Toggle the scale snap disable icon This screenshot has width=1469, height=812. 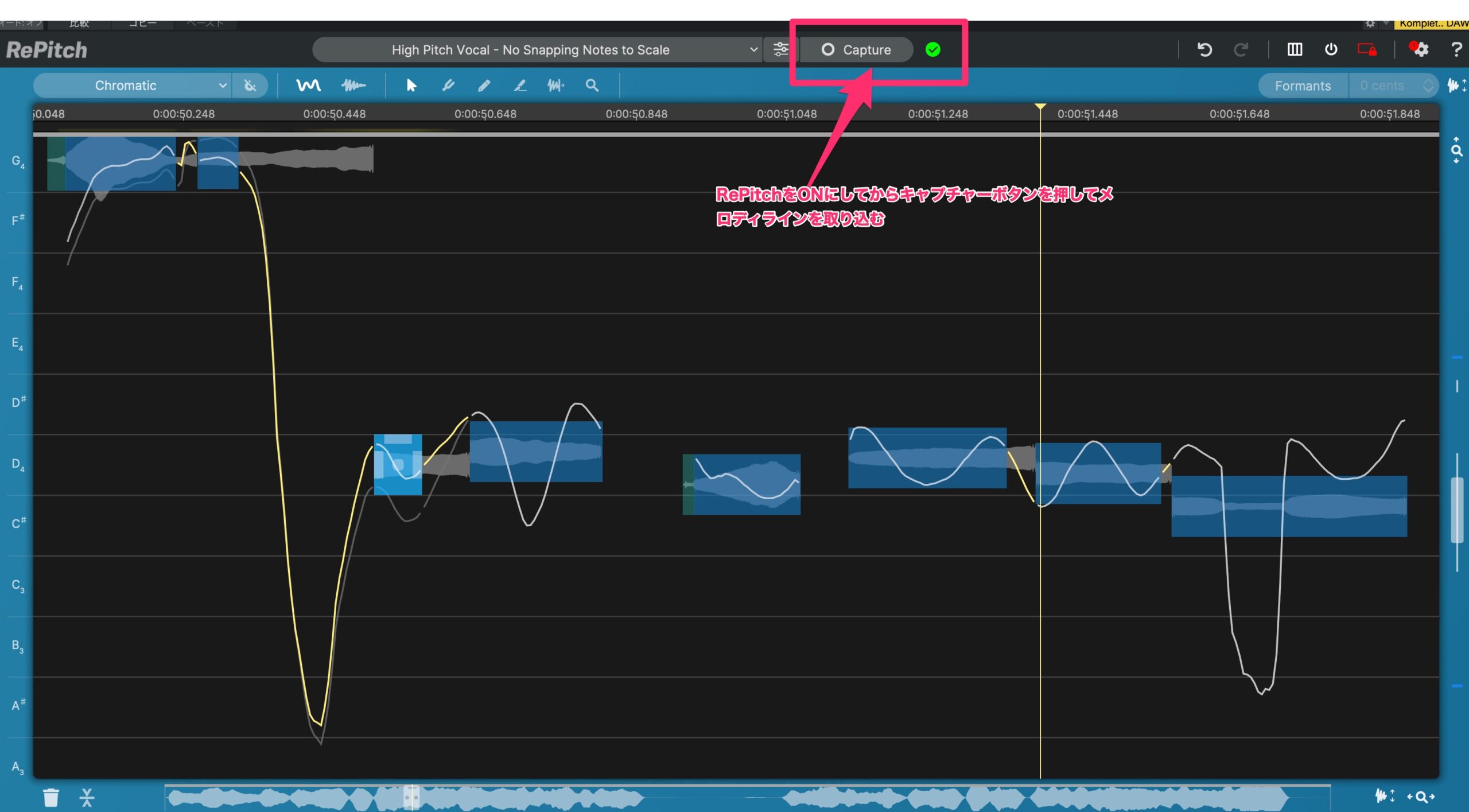(250, 86)
